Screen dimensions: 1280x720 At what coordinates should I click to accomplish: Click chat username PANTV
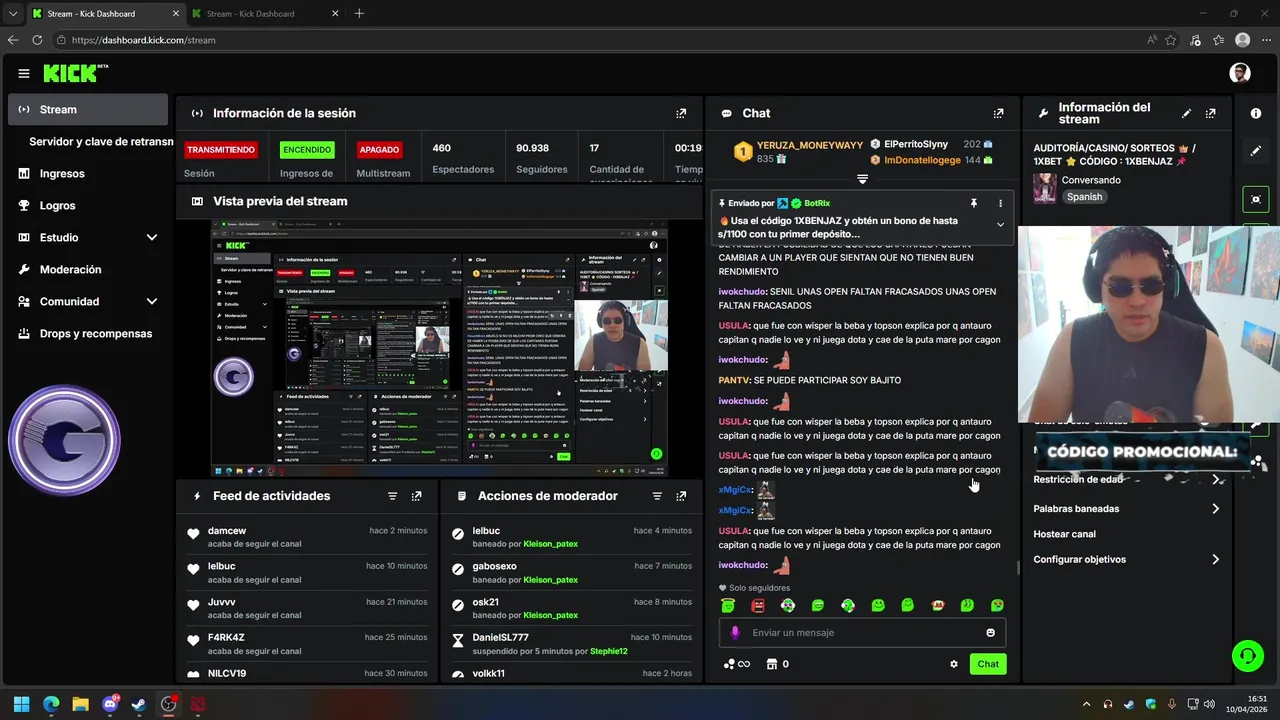pyautogui.click(x=733, y=380)
